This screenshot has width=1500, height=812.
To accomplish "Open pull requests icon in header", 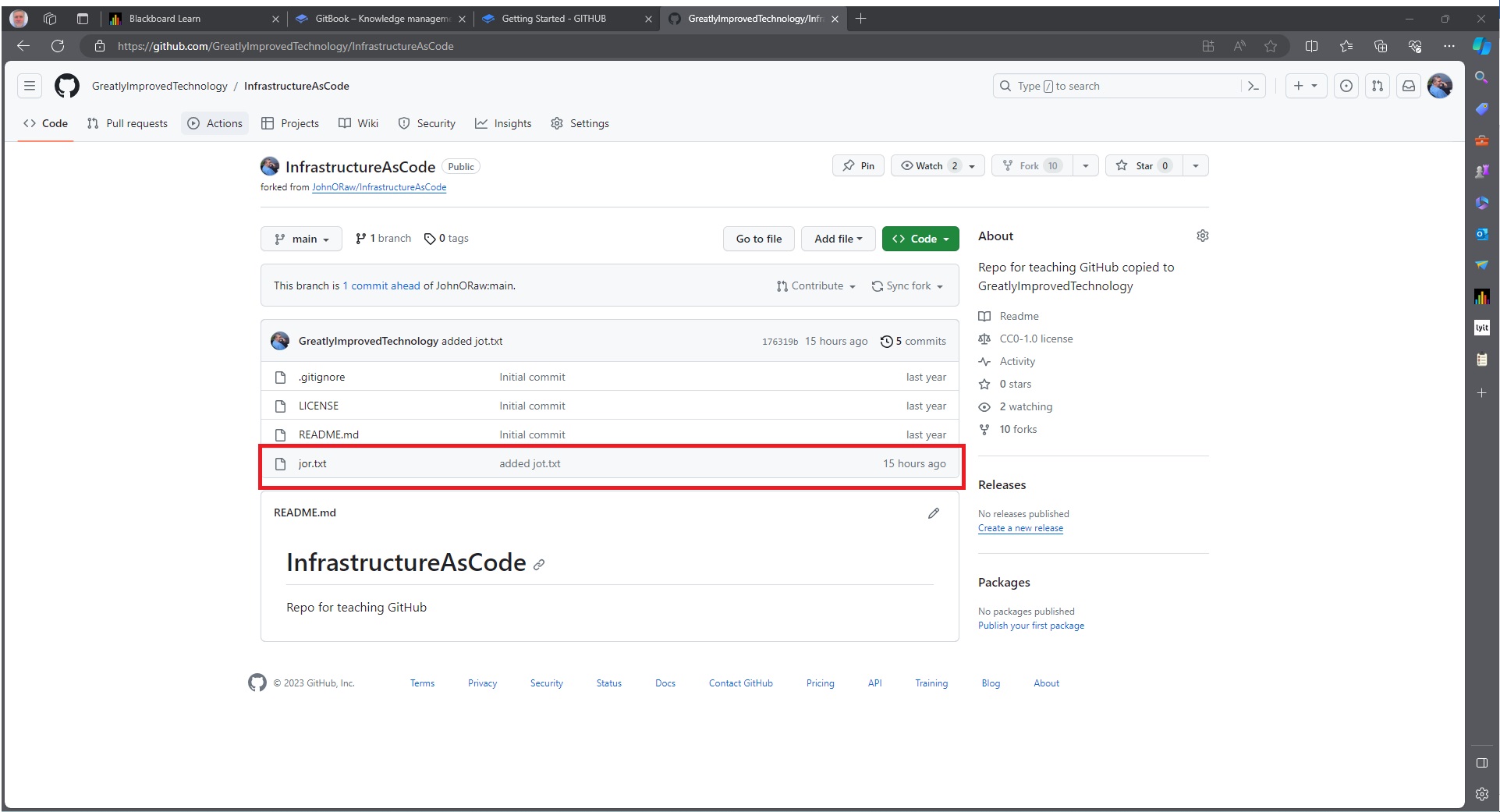I will point(1378,86).
